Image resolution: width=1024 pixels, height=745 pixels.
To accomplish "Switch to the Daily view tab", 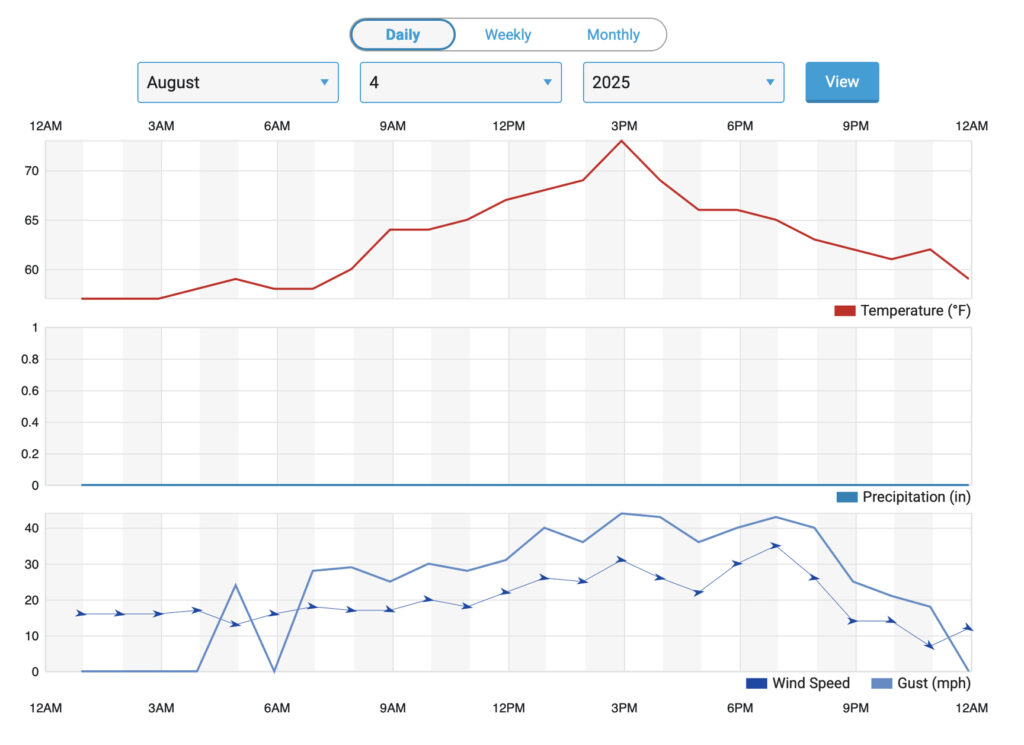I will pos(402,35).
